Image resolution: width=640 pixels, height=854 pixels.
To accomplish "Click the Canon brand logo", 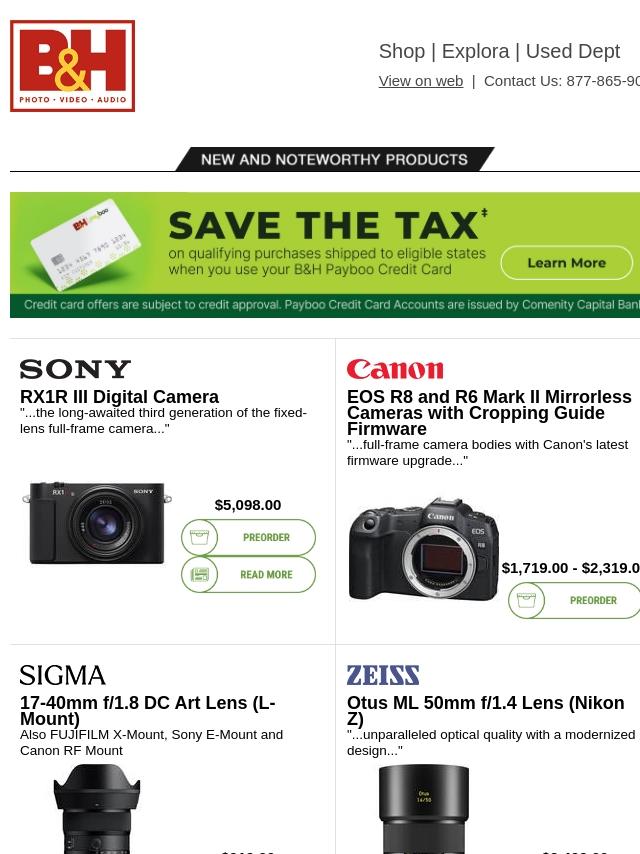I will click(x=395, y=369).
